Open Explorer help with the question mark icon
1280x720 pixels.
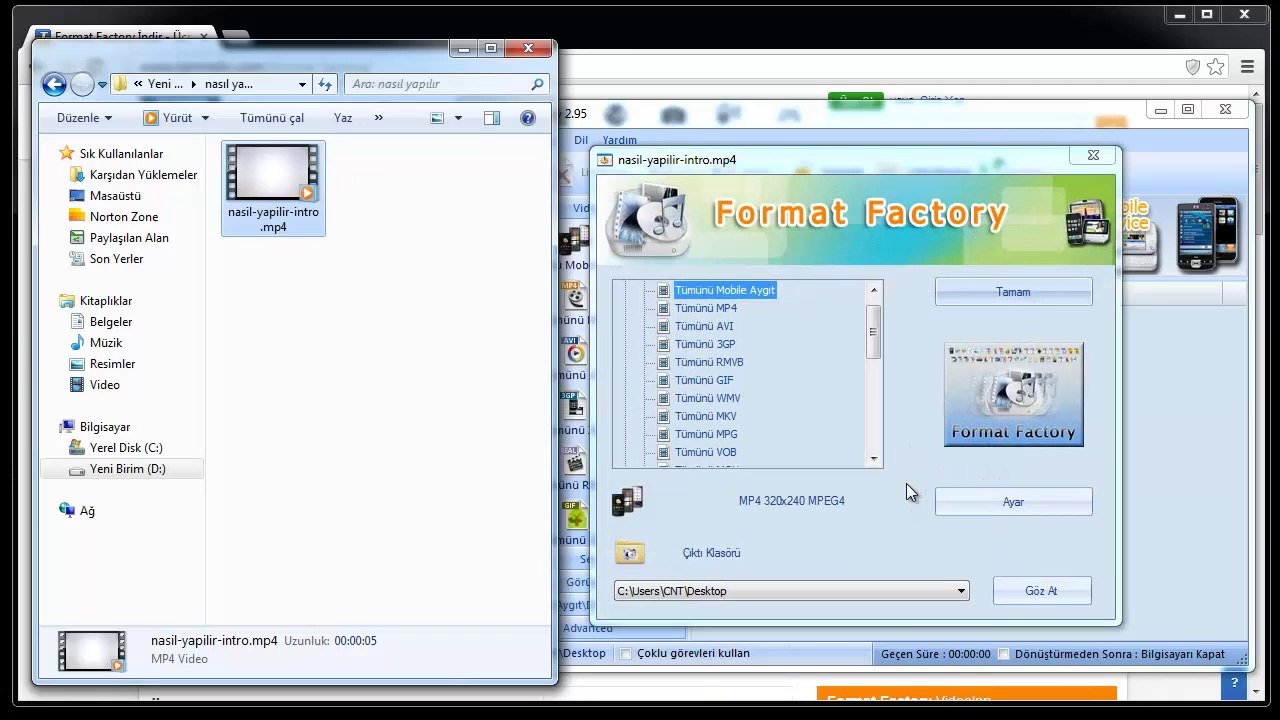point(528,118)
